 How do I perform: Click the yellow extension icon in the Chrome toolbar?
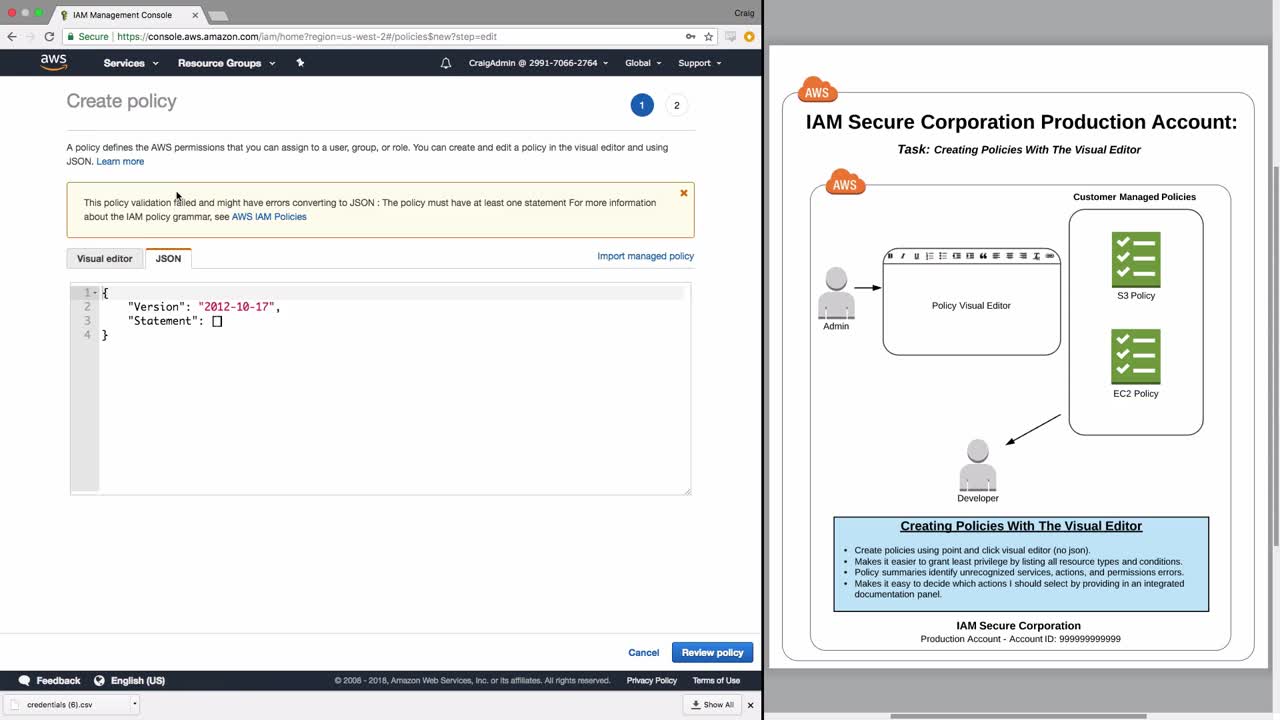tap(749, 37)
